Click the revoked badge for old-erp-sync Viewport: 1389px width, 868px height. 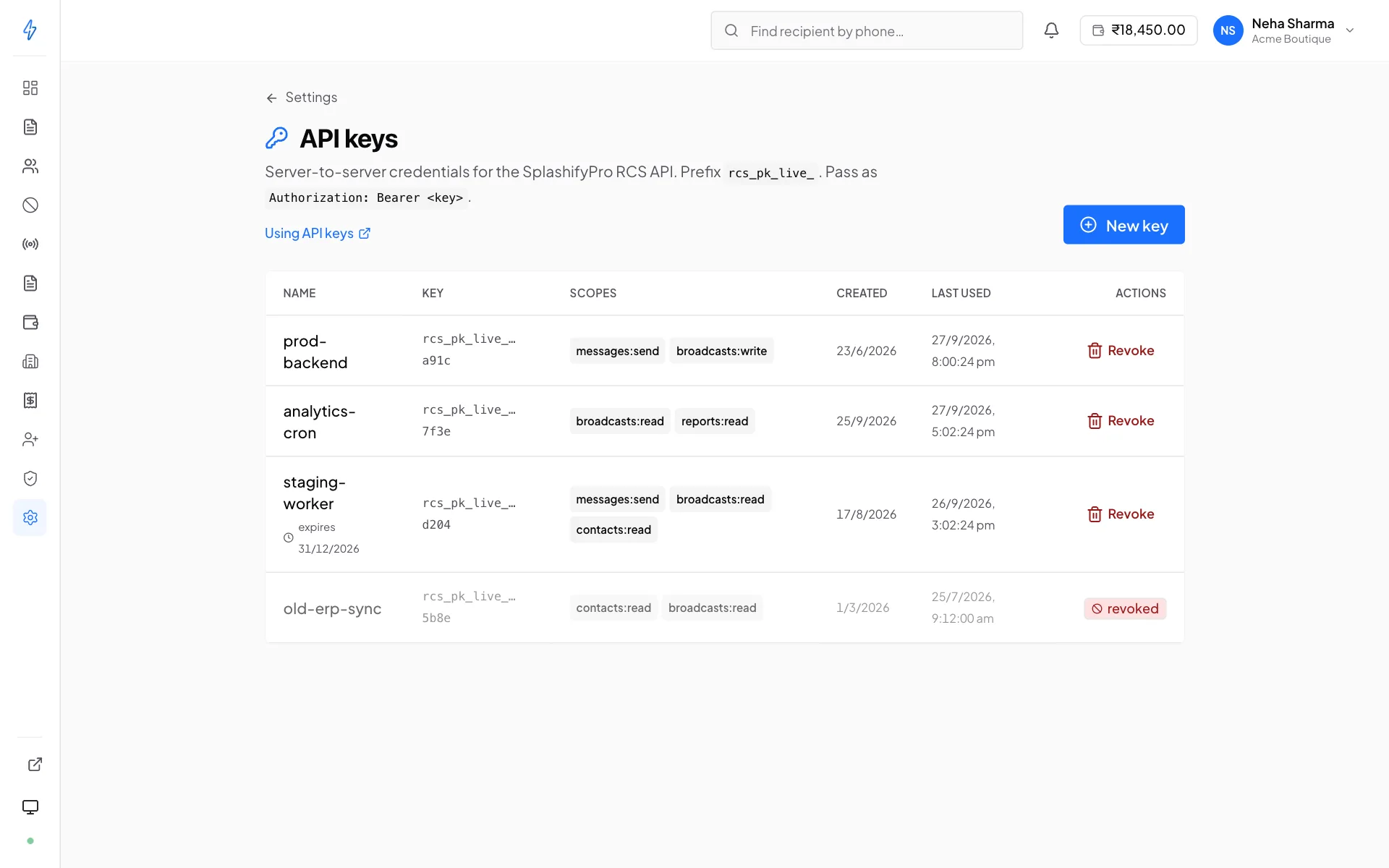tap(1125, 608)
